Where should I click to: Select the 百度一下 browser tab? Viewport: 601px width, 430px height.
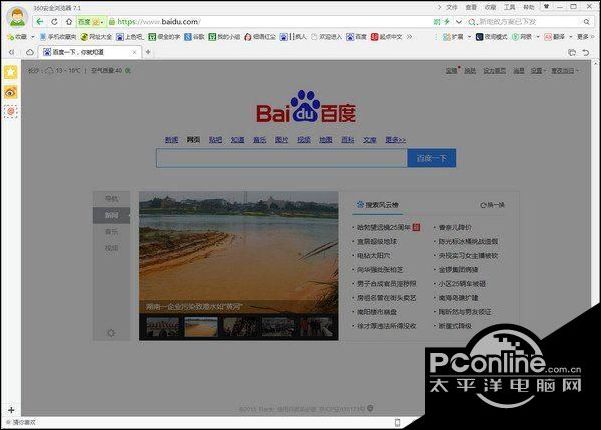click(90, 52)
